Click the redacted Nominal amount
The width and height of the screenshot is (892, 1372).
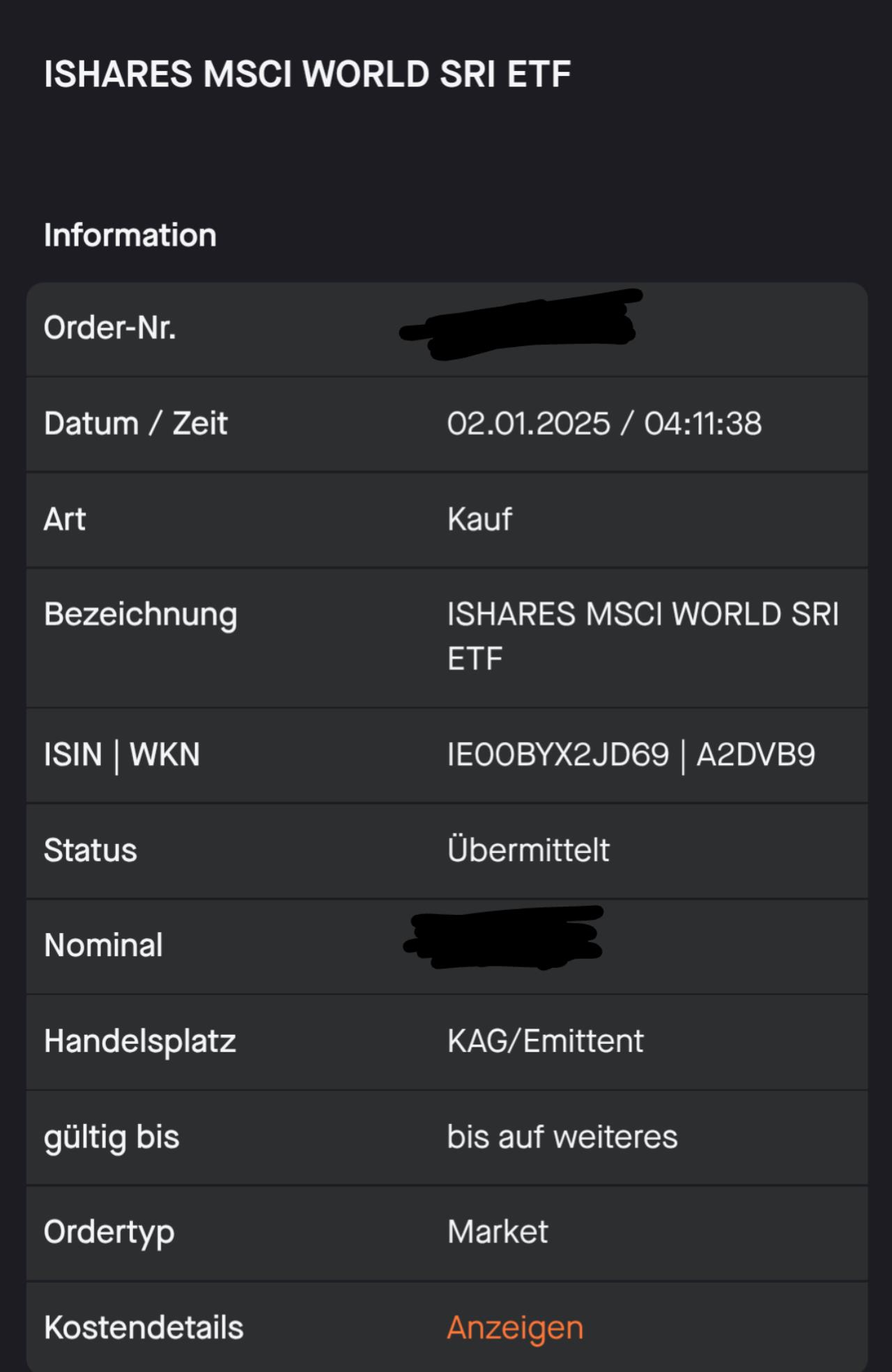click(x=504, y=937)
